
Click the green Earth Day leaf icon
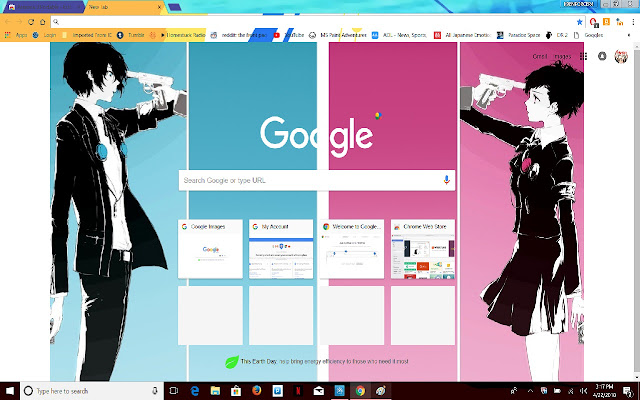[x=232, y=362]
